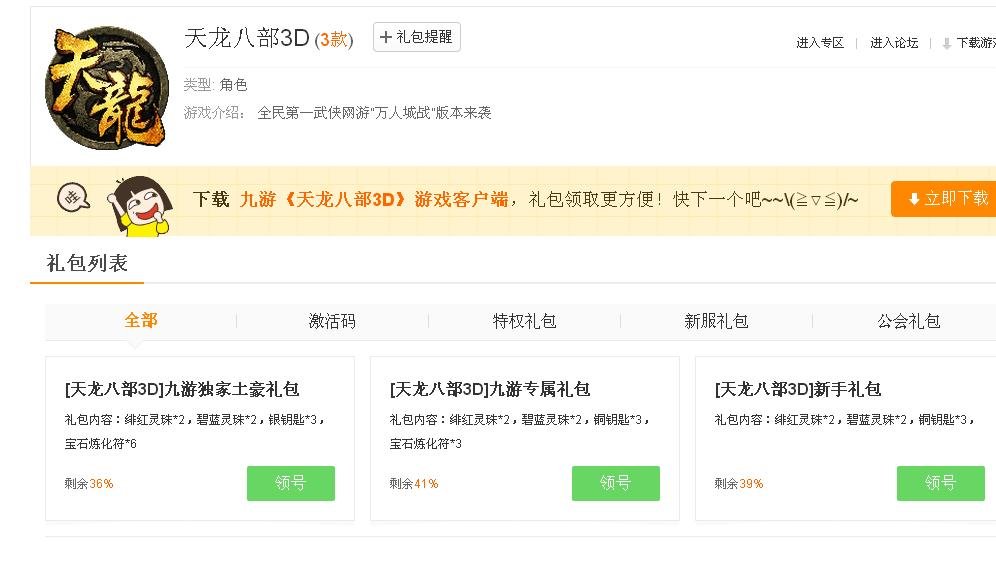Click the 全民第一武侠网游 intro text
Screen dimensions: 996x572
[x=374, y=113]
